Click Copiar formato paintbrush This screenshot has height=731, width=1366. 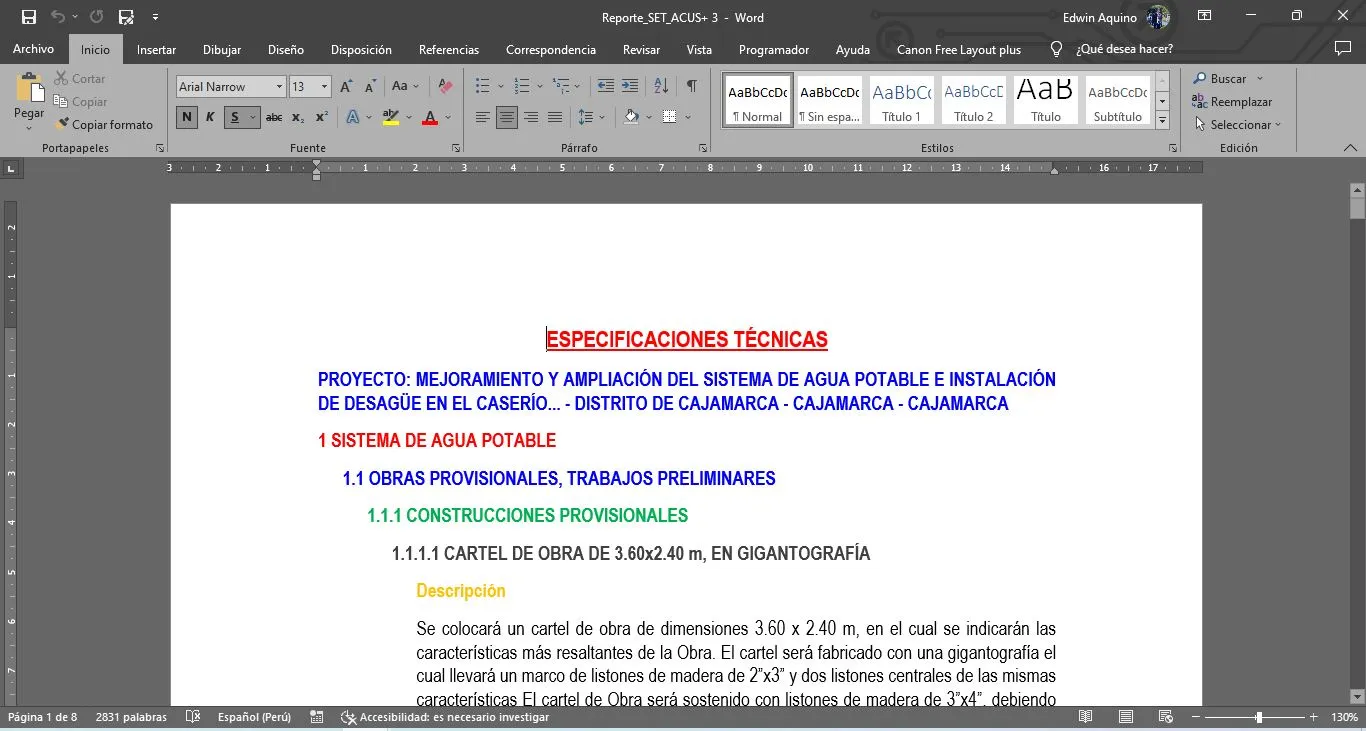[x=105, y=125]
